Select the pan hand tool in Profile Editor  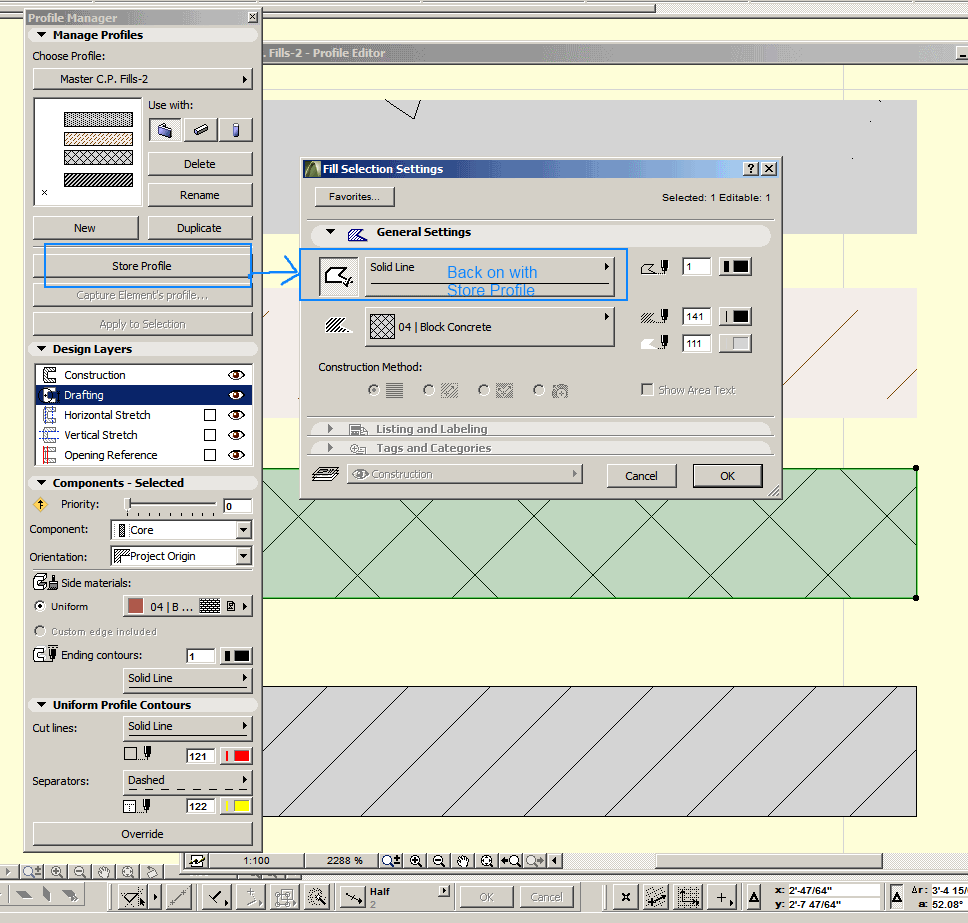[x=463, y=861]
